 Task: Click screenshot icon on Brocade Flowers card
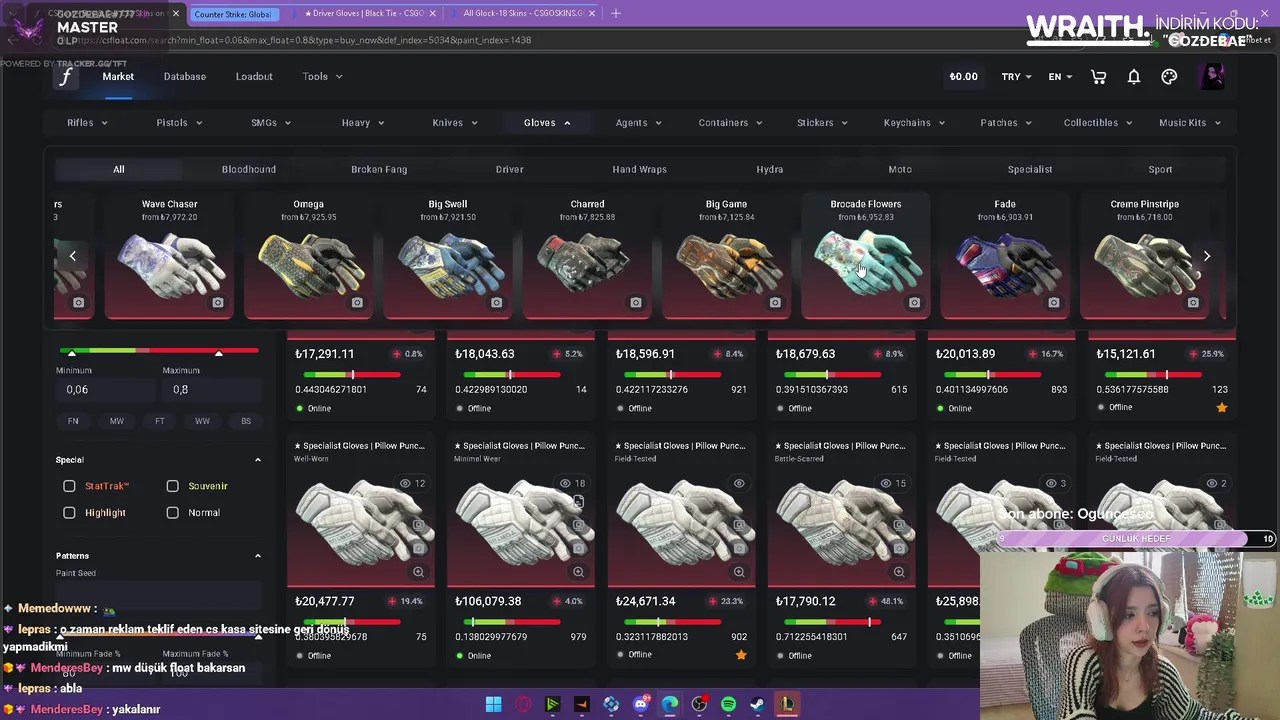coord(914,302)
